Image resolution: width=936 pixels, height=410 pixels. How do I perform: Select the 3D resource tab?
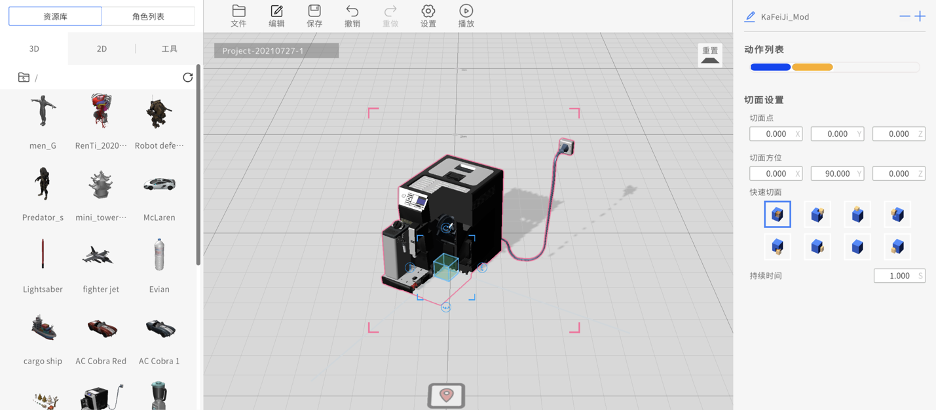coord(34,49)
